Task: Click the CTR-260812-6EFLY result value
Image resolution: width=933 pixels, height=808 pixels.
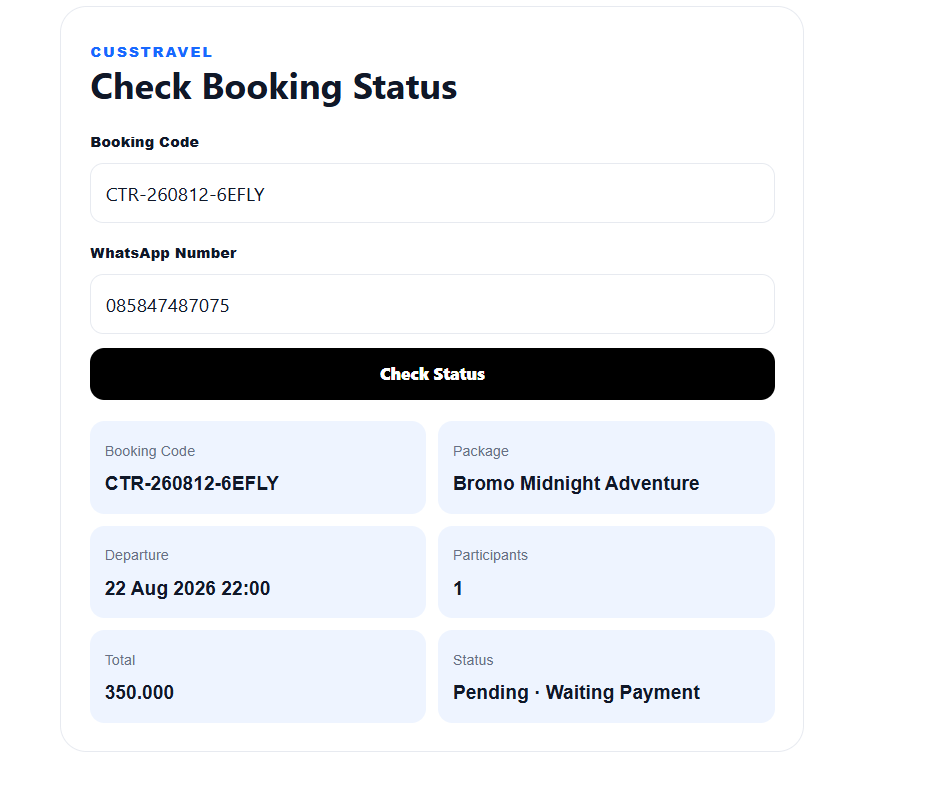Action: click(192, 483)
